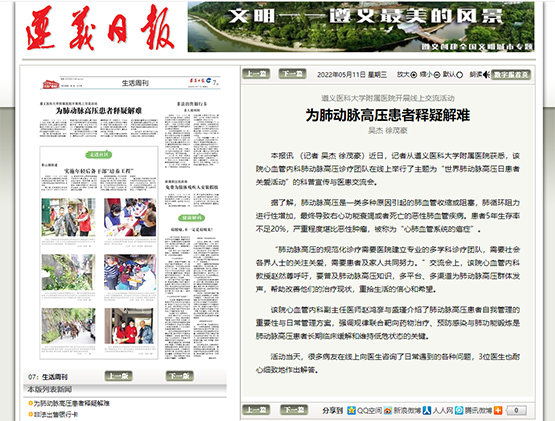Open the 数字报首页 home button
Screen dimensions: 555x421
point(511,75)
